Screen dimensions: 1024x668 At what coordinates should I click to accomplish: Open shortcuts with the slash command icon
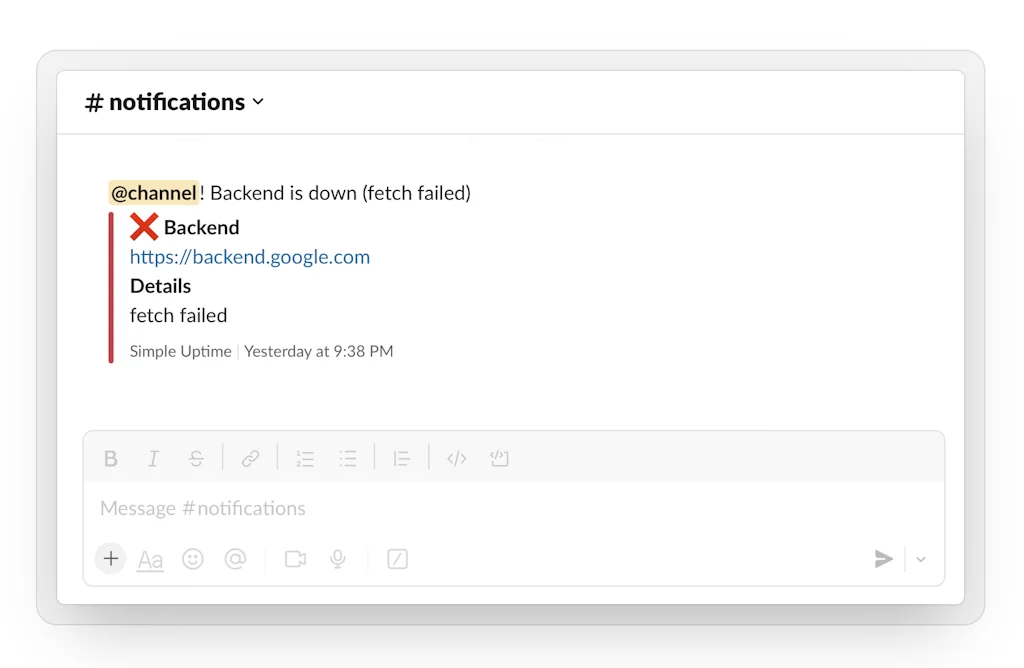click(397, 559)
